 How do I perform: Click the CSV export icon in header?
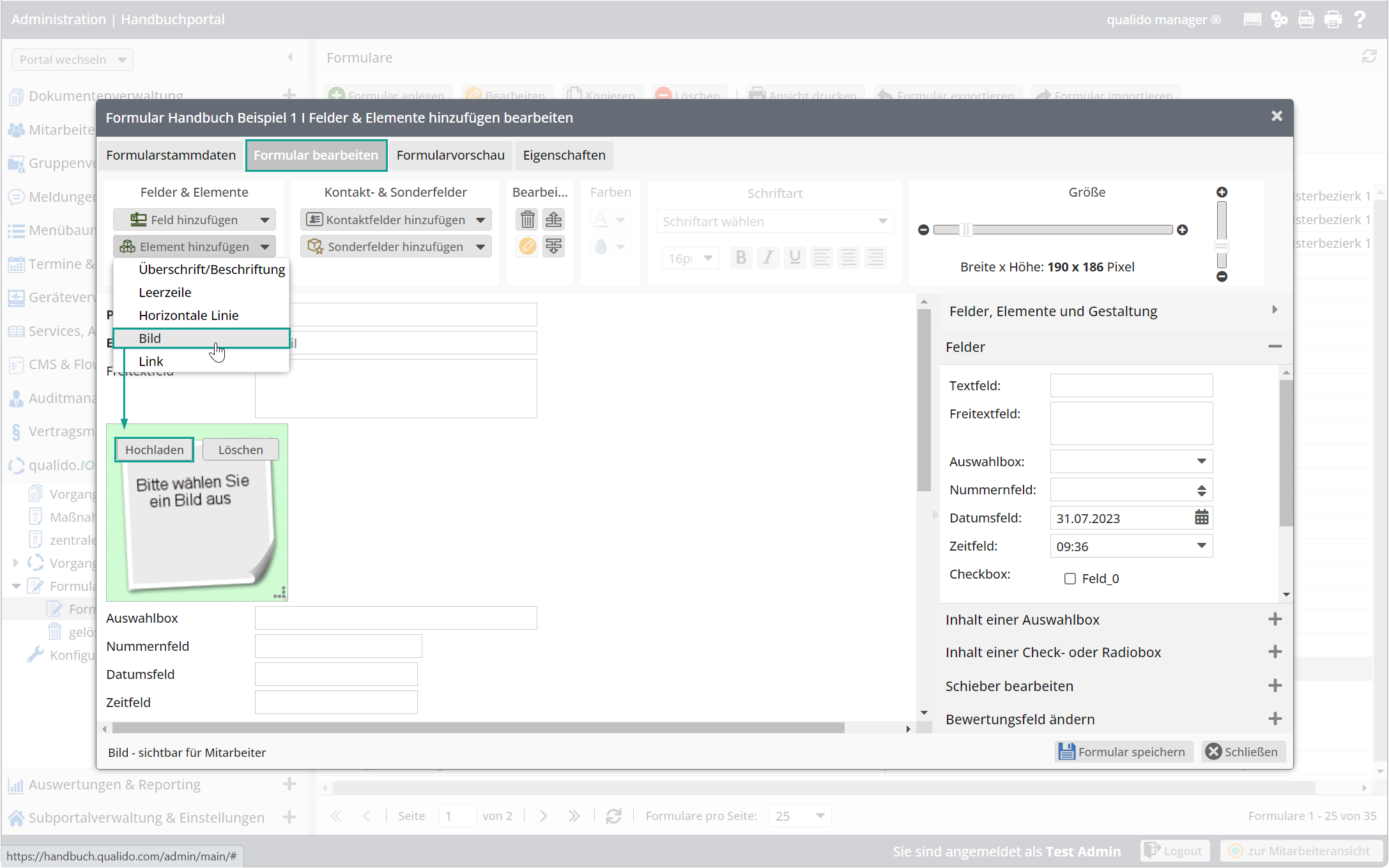pos(1306,19)
